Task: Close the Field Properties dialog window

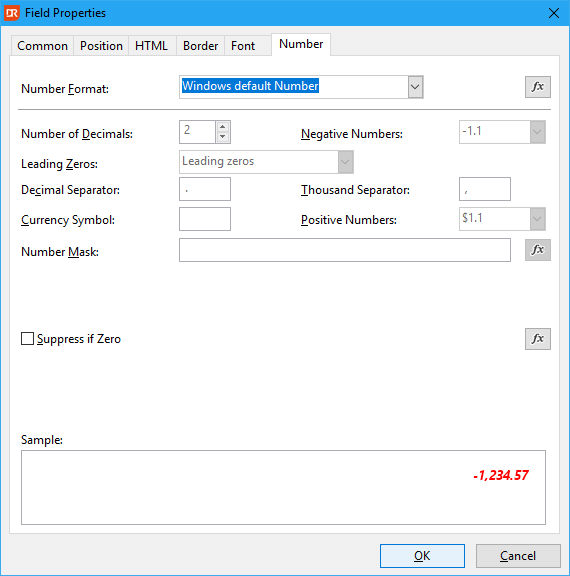Action: click(553, 13)
